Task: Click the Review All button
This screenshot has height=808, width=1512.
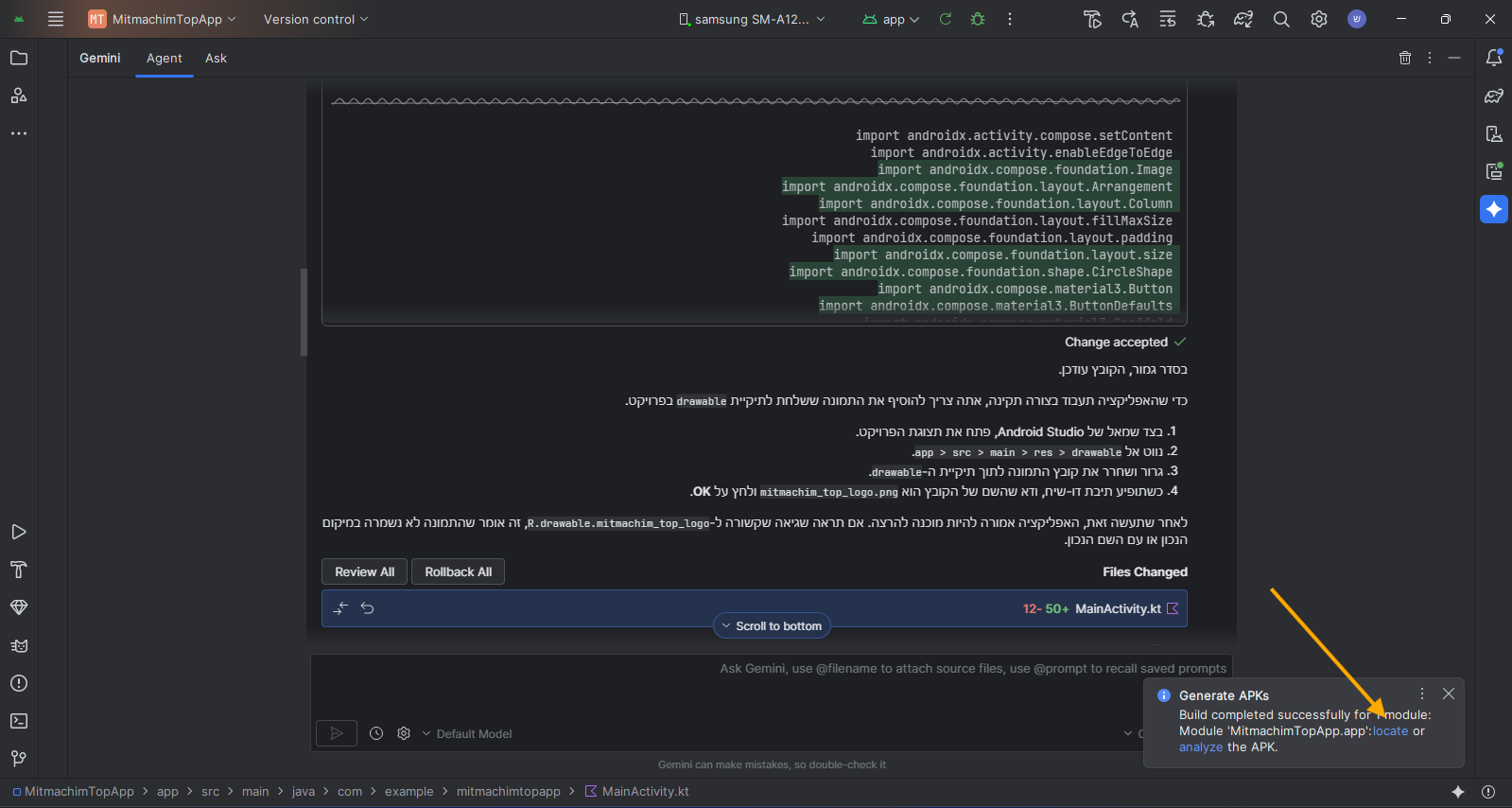Action: [x=364, y=571]
